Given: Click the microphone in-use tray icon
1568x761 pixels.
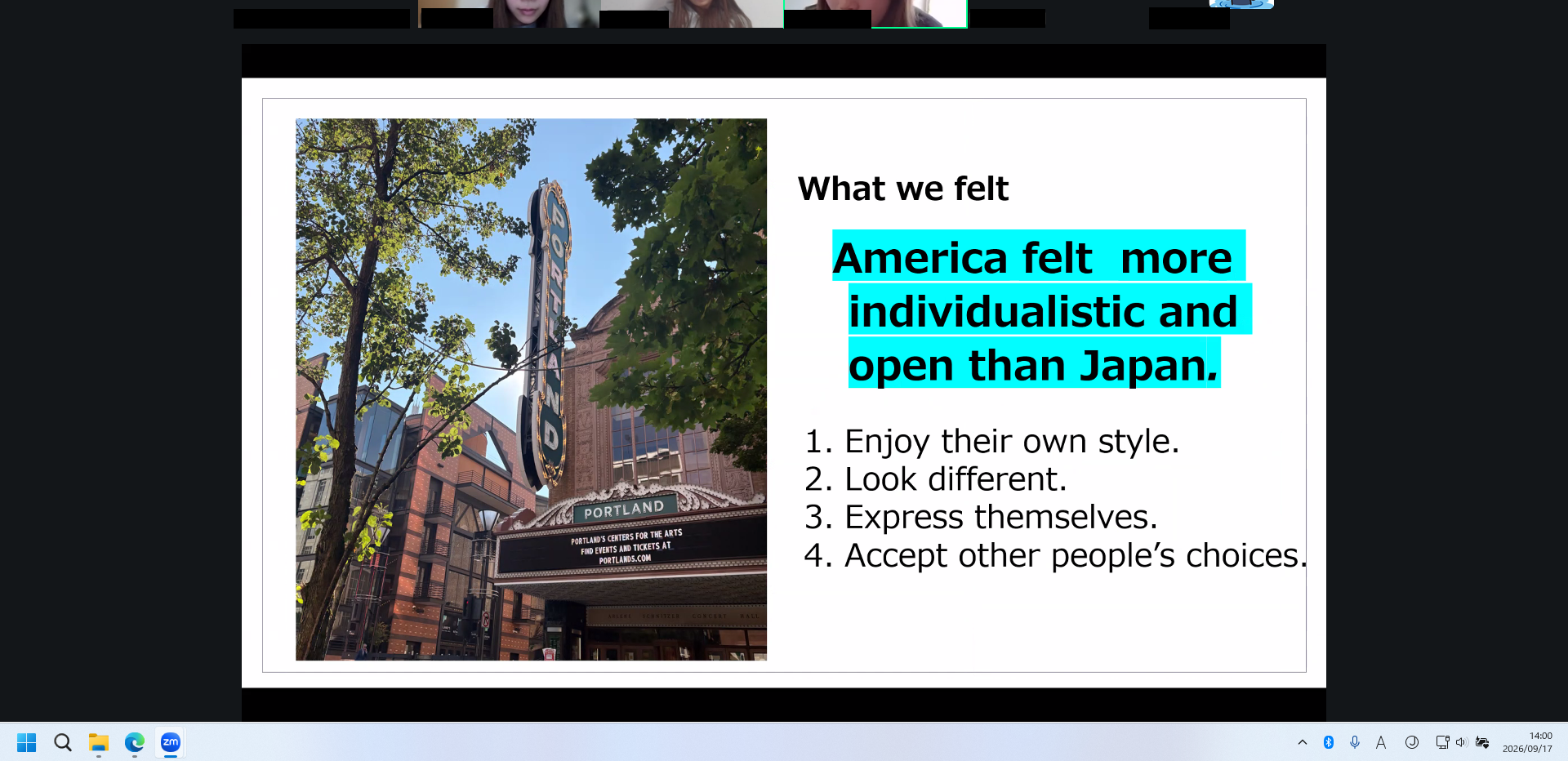Looking at the screenshot, I should [1355, 742].
